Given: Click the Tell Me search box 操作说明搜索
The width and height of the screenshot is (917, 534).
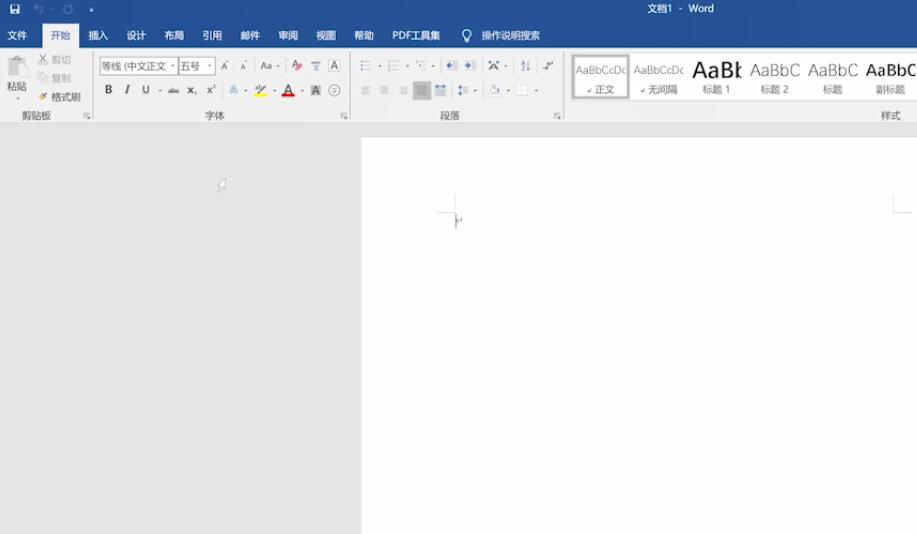Looking at the screenshot, I should click(511, 36).
